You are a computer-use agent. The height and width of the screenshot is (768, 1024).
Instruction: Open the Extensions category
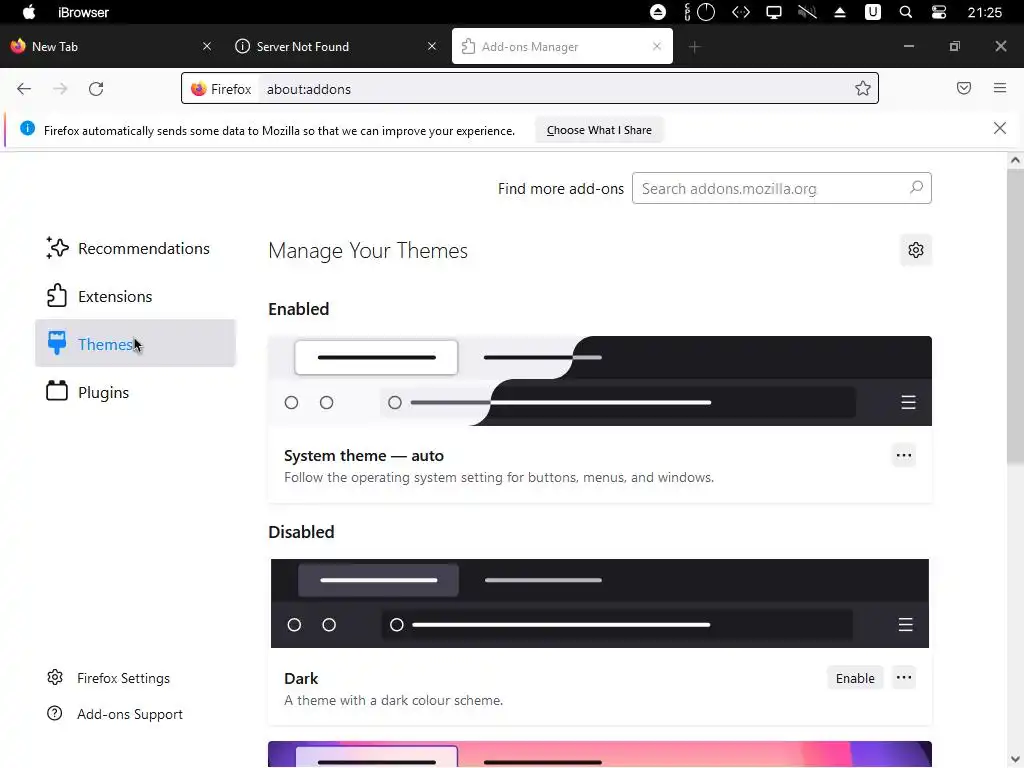(135, 296)
